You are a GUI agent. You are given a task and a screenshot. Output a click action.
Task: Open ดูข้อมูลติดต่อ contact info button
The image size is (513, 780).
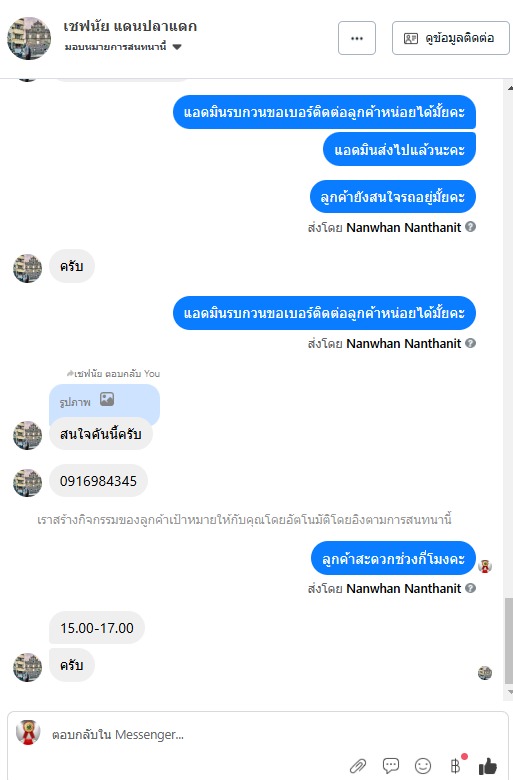[450, 38]
